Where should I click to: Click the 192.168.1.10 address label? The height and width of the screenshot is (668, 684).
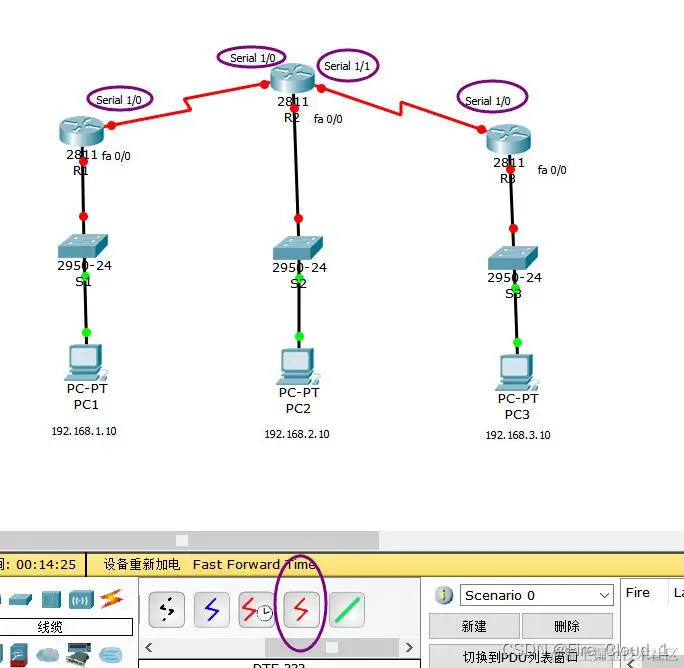(84, 431)
